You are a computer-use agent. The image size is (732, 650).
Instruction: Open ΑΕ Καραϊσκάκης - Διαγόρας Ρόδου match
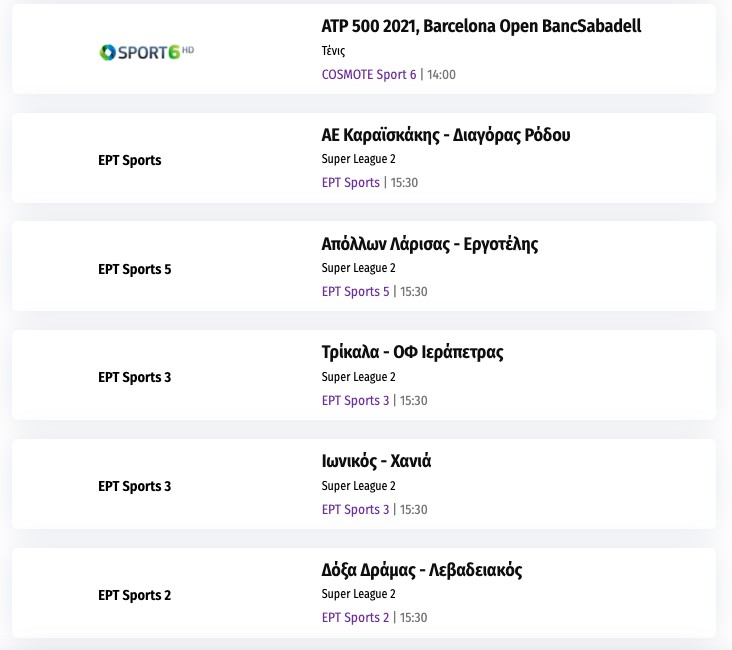pos(446,135)
